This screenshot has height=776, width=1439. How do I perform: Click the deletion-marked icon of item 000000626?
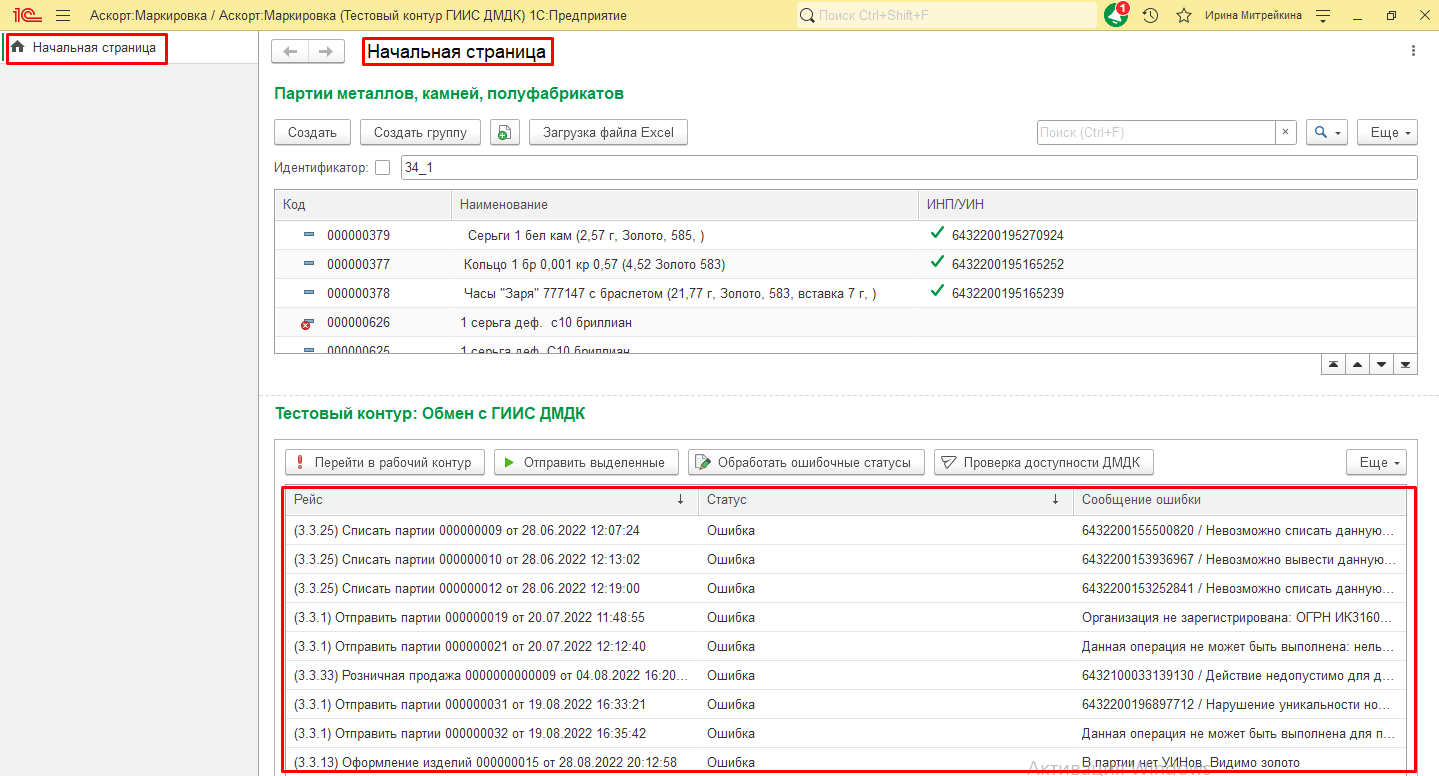point(307,323)
